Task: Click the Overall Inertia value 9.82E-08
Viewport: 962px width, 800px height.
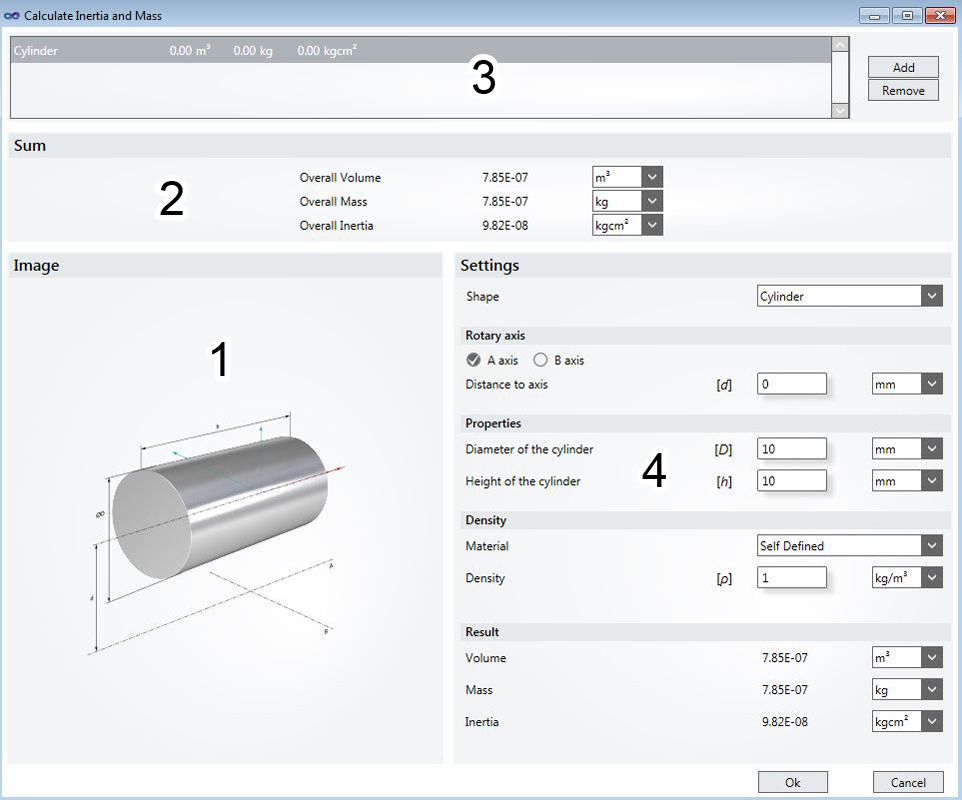Action: point(505,225)
